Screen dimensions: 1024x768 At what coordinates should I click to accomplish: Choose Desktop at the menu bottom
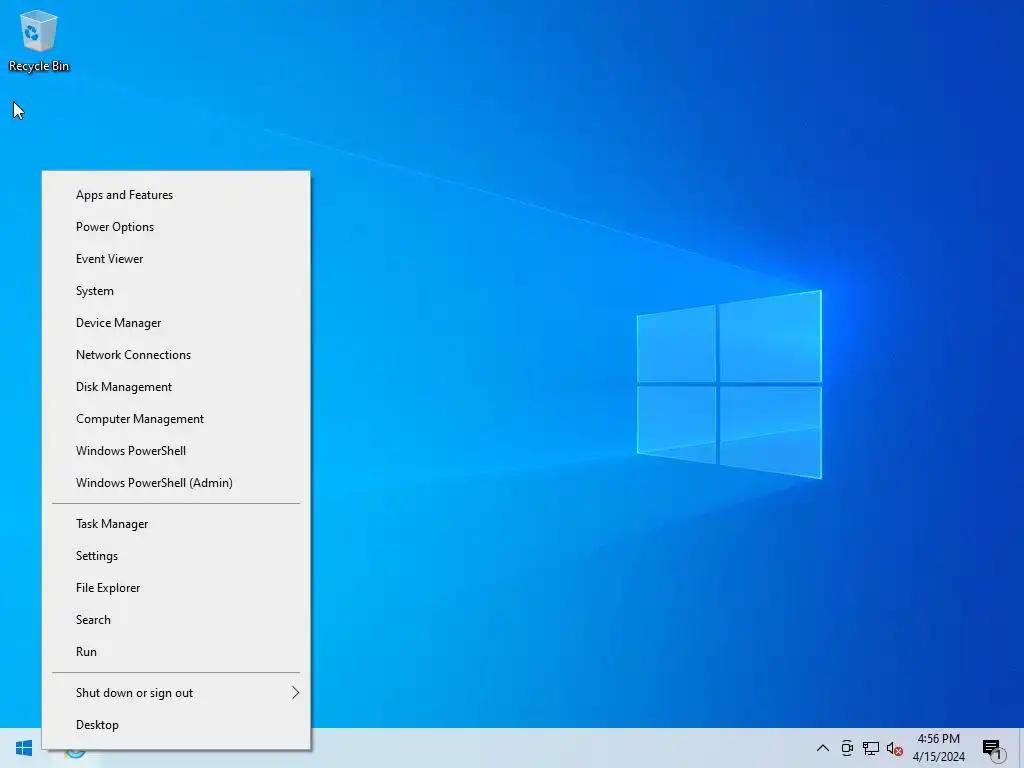(176, 725)
